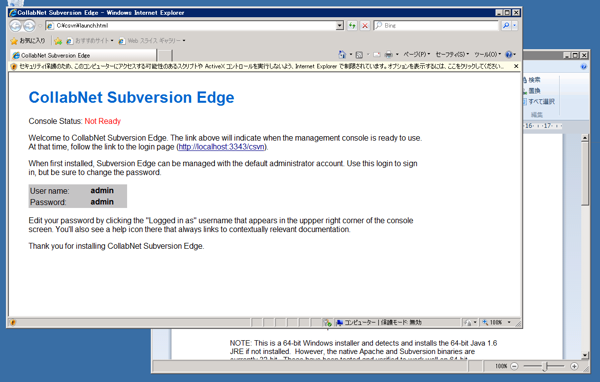Open Word help icon in background window

[x=584, y=67]
